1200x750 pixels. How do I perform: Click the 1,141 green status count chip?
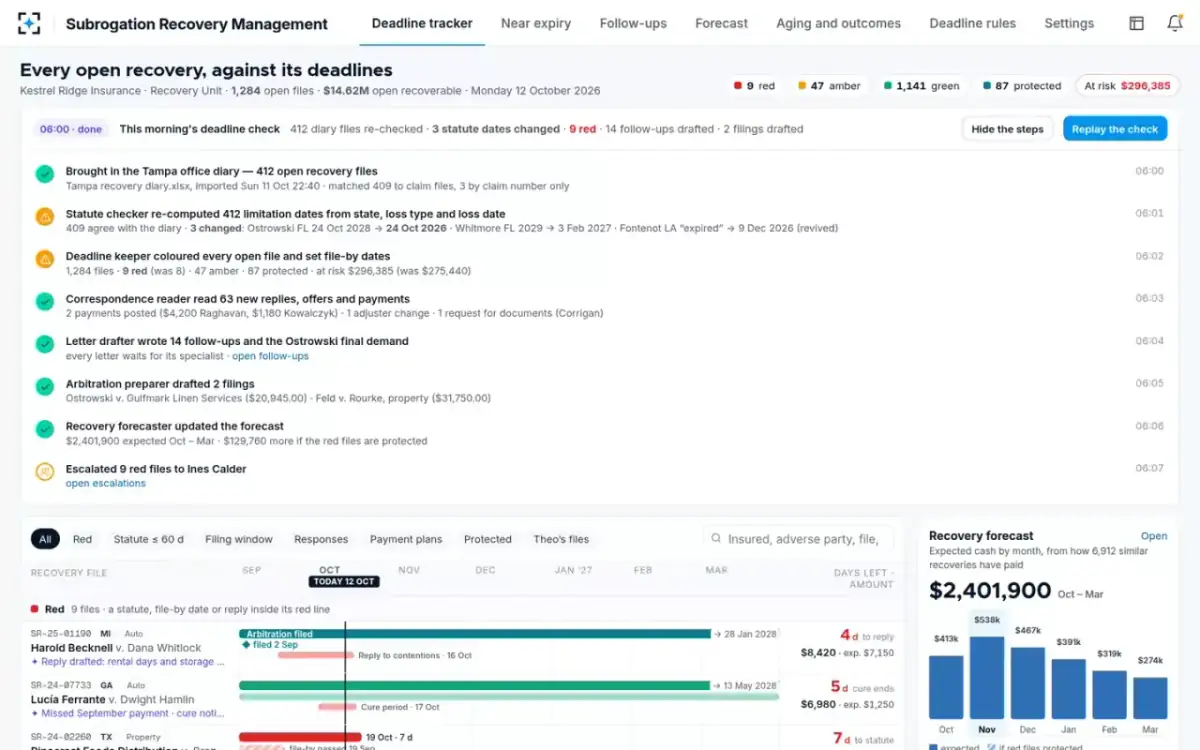[x=920, y=86]
